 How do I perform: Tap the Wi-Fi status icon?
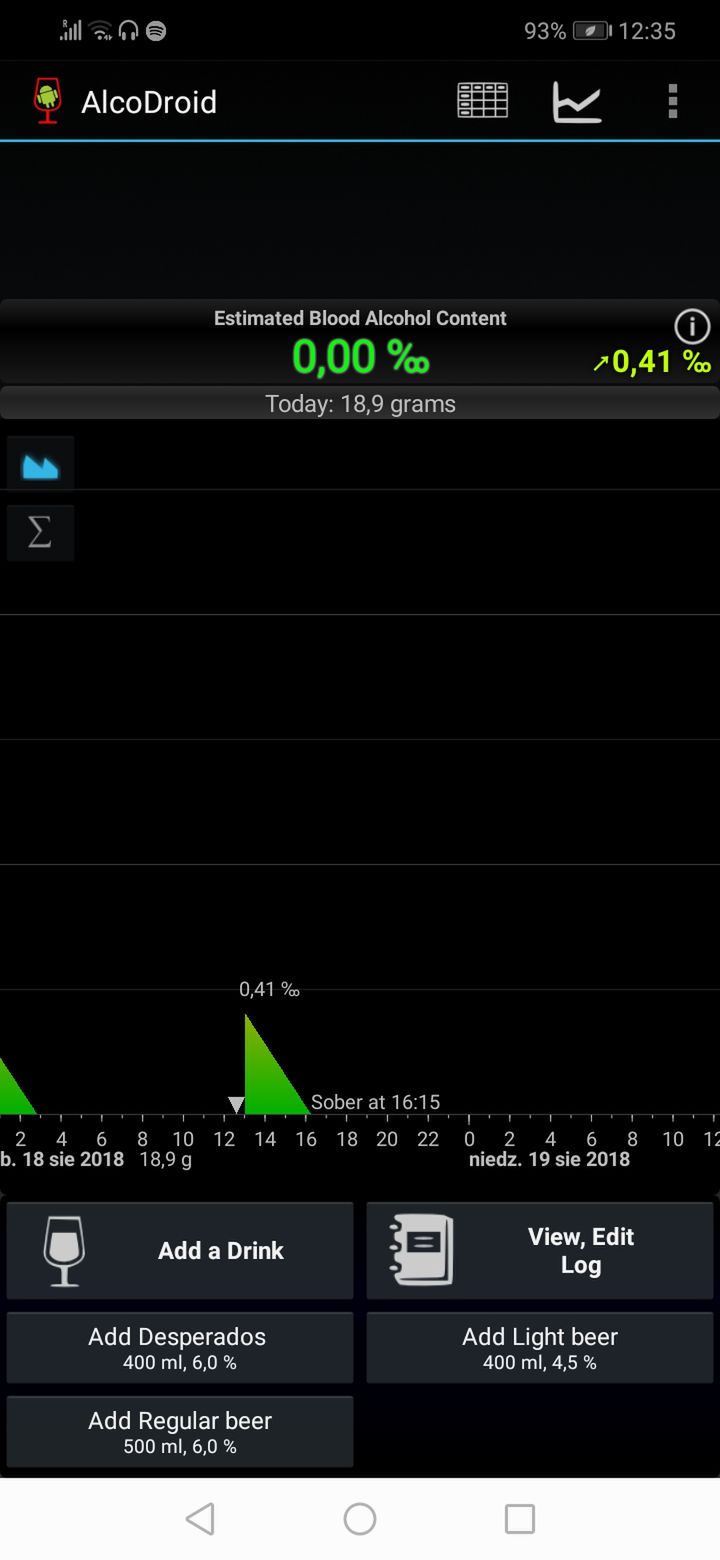point(101,31)
